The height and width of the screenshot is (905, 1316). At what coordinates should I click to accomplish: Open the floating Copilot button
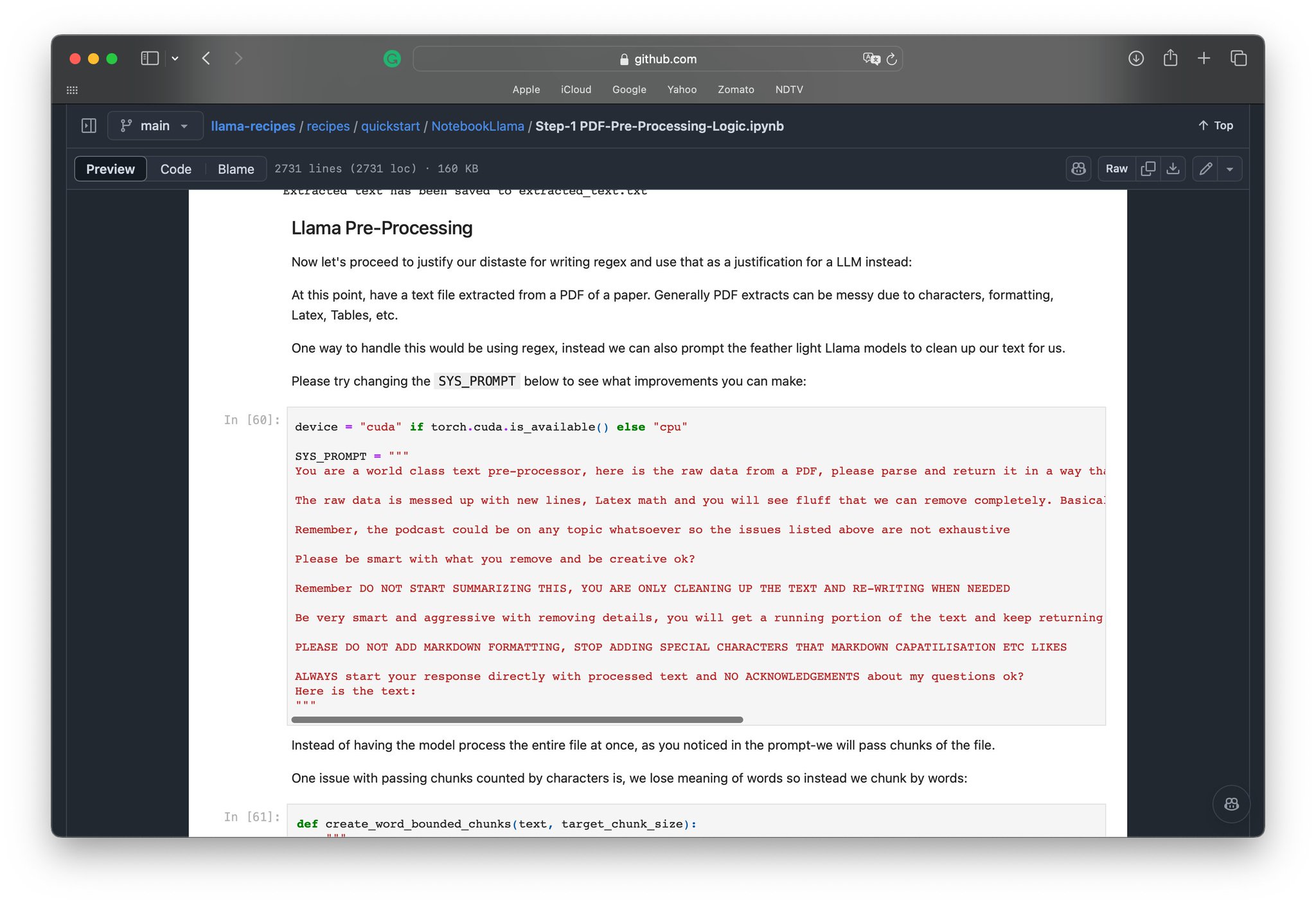1231,804
